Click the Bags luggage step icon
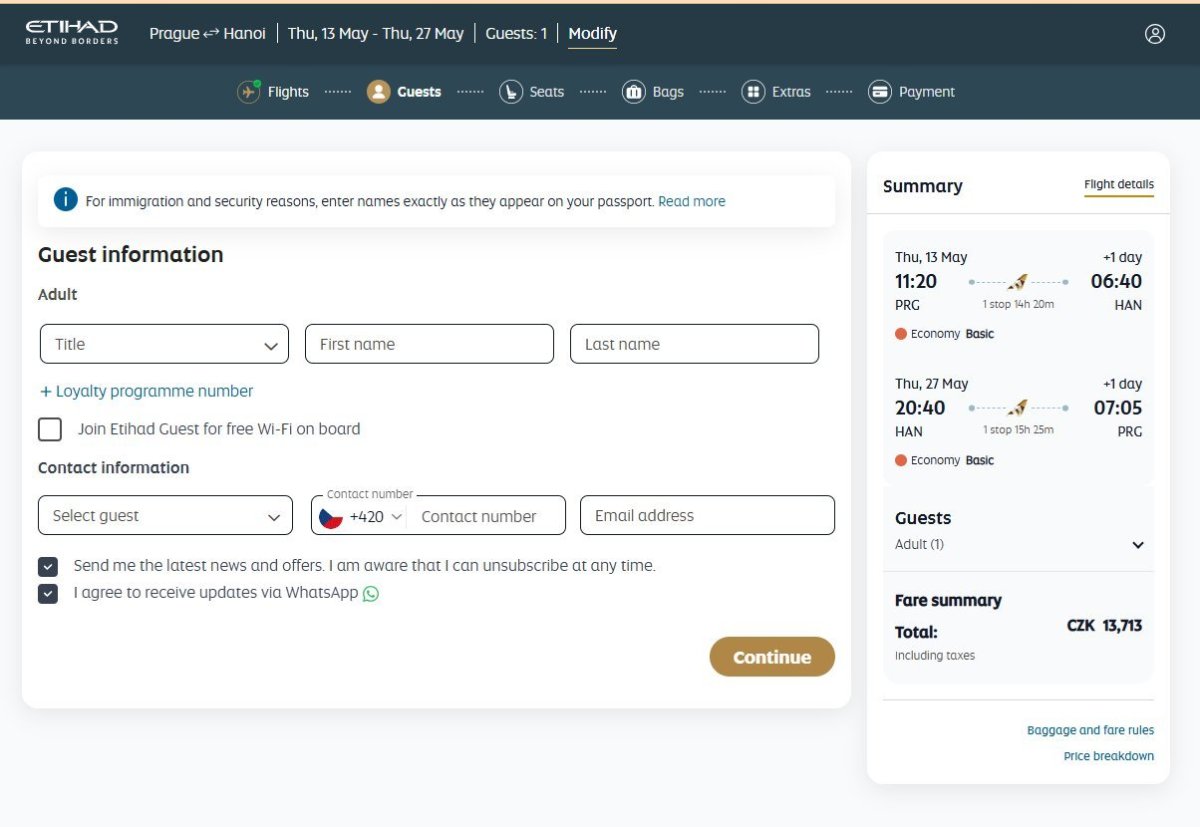 [633, 92]
